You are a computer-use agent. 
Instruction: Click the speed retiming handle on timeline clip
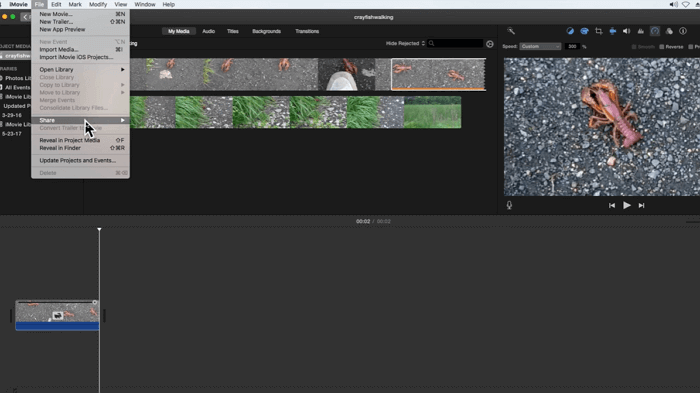[95, 302]
